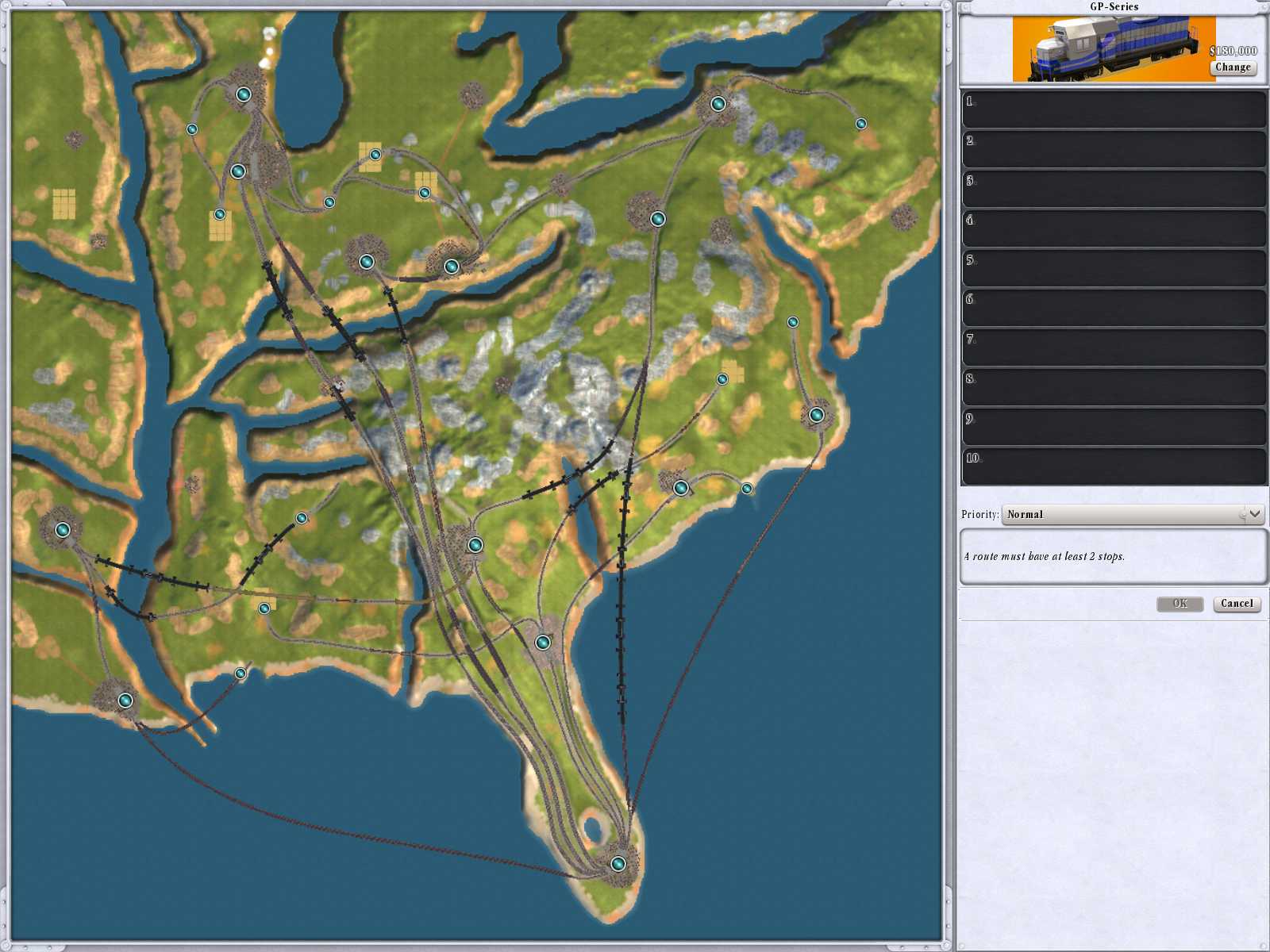The width and height of the screenshot is (1270, 952).
Task: Select small station on the southern gulf shoreline
Action: 241,674
